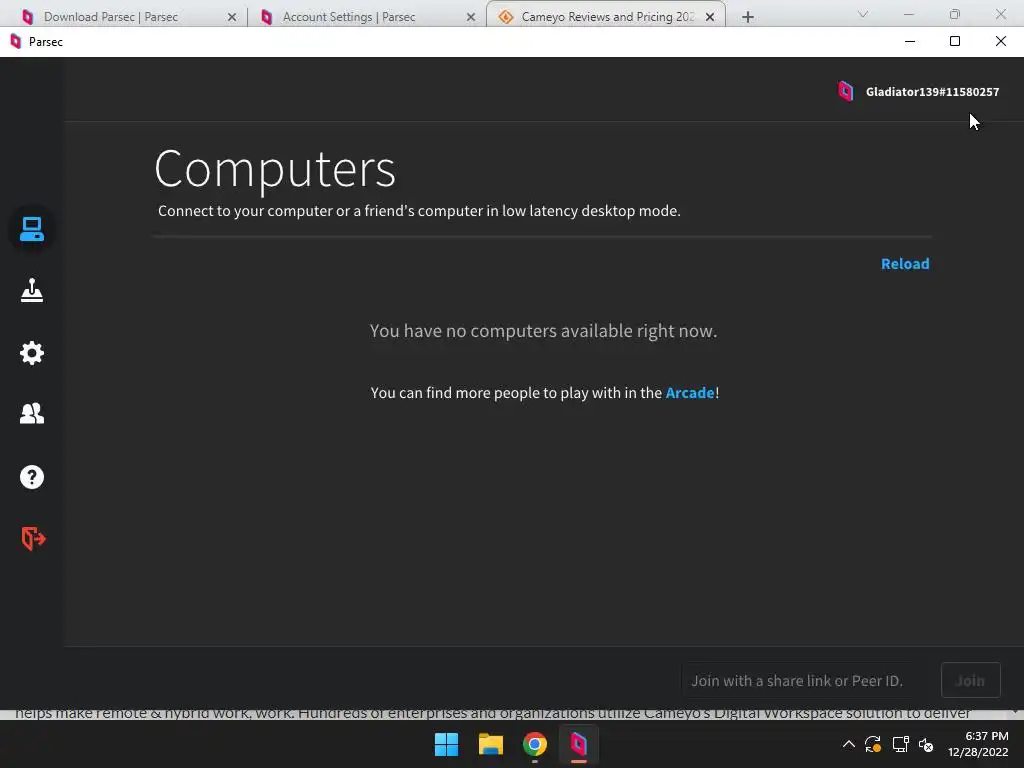Image resolution: width=1024 pixels, height=768 pixels.
Task: Follow the Arcade link in the message
Action: tap(690, 392)
